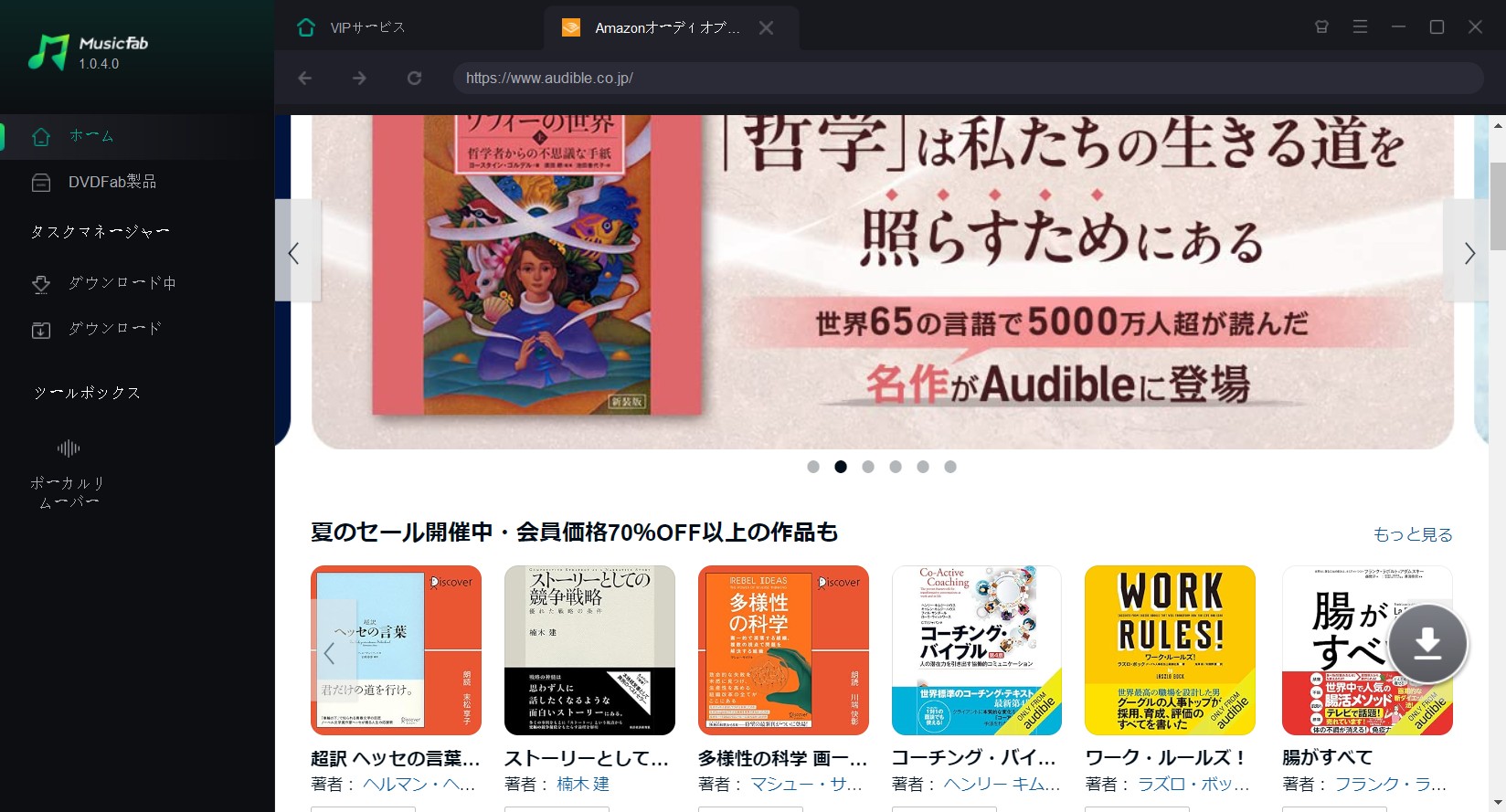The height and width of the screenshot is (812, 1506).
Task: Click title link ストーリーとして…
Action: point(587,758)
